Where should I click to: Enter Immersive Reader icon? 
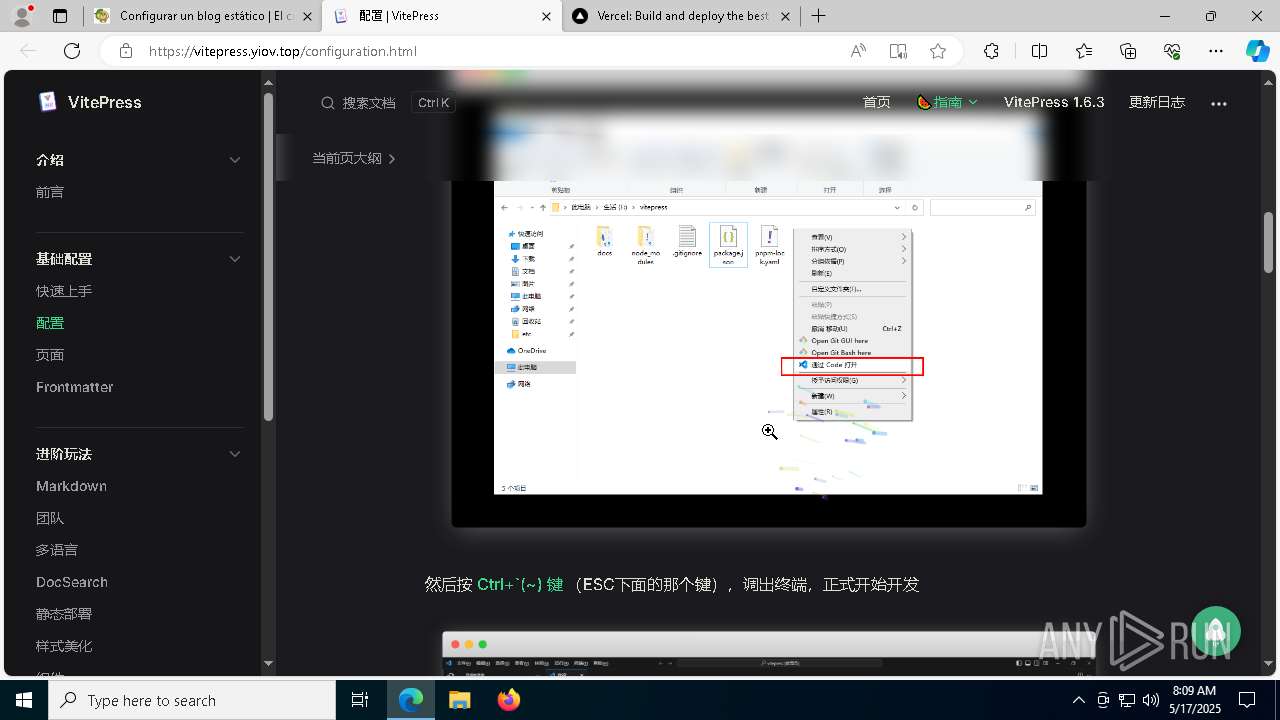[898, 51]
